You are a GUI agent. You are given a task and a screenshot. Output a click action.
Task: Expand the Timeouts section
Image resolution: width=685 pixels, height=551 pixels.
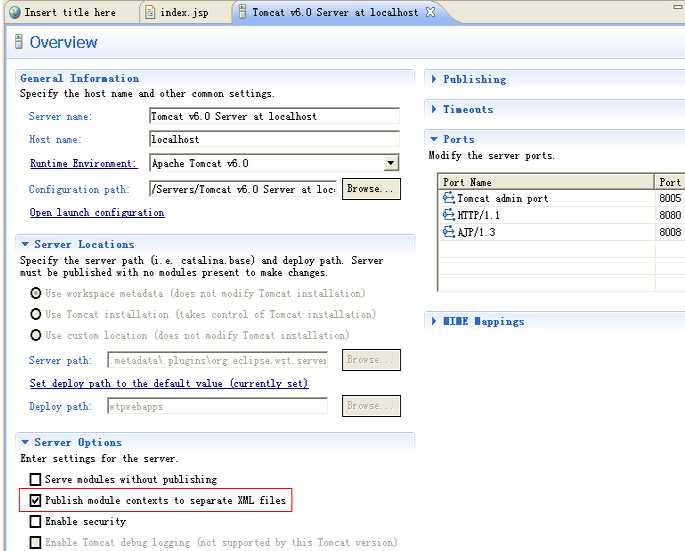434,109
